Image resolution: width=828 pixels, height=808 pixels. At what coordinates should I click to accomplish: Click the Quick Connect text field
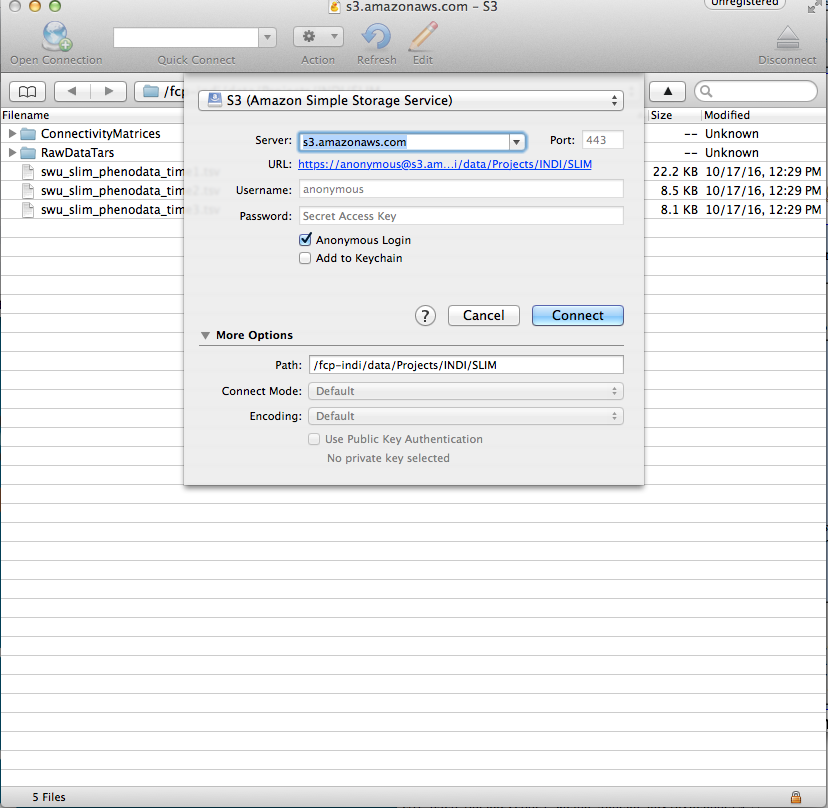pyautogui.click(x=186, y=37)
